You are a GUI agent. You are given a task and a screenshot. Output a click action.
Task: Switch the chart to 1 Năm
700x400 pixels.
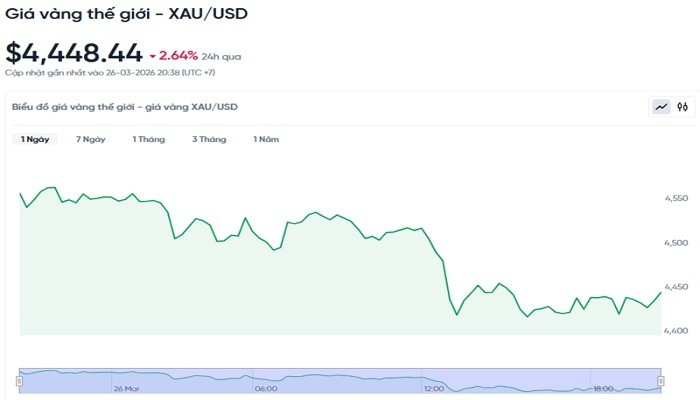pyautogui.click(x=265, y=139)
